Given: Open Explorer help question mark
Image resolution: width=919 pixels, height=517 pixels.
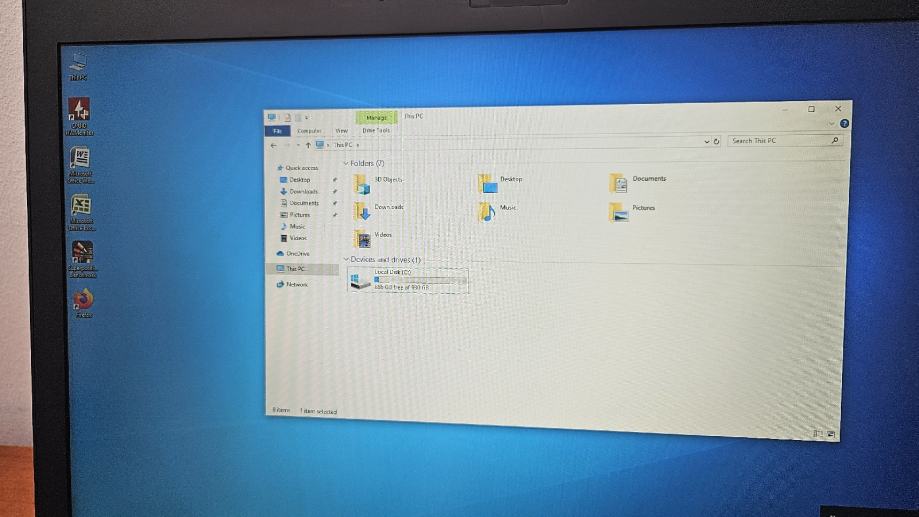Looking at the screenshot, I should pos(844,123).
